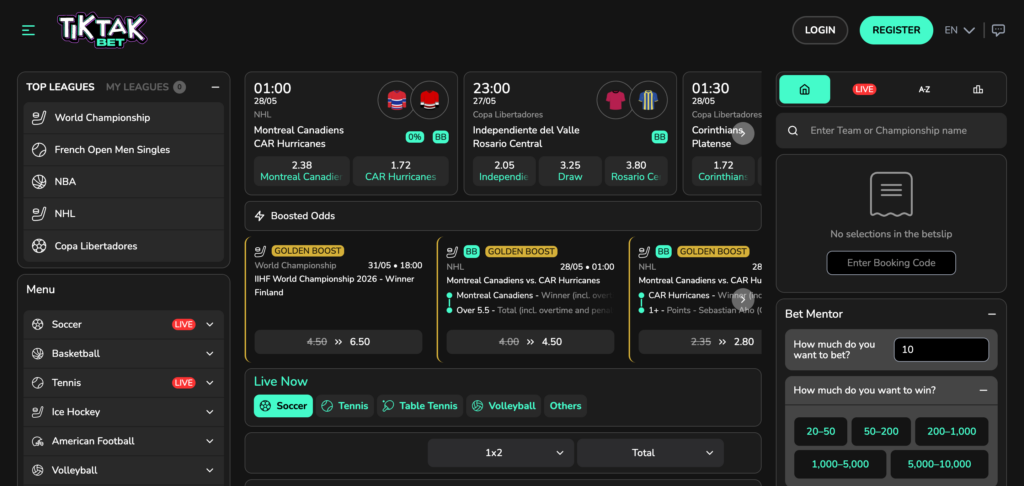Select Volleyball under Live Now
Image resolution: width=1024 pixels, height=486 pixels.
pyautogui.click(x=504, y=406)
